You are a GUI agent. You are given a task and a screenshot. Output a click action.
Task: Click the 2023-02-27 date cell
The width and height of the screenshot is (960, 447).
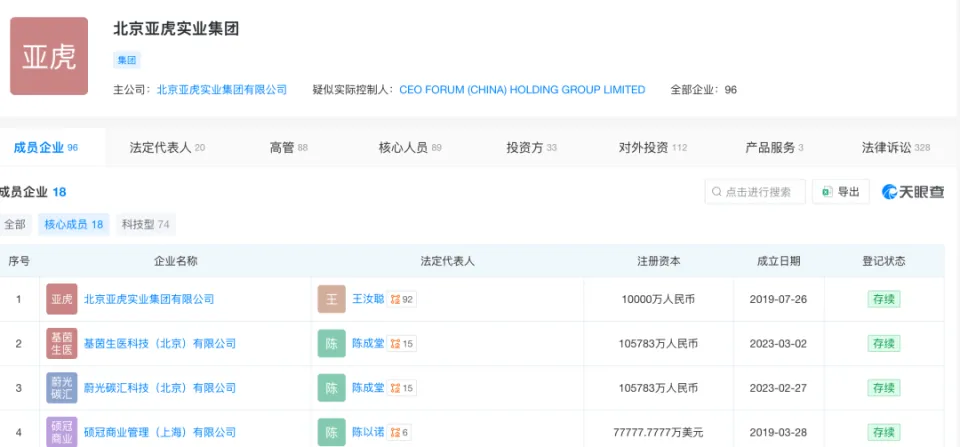(x=778, y=388)
